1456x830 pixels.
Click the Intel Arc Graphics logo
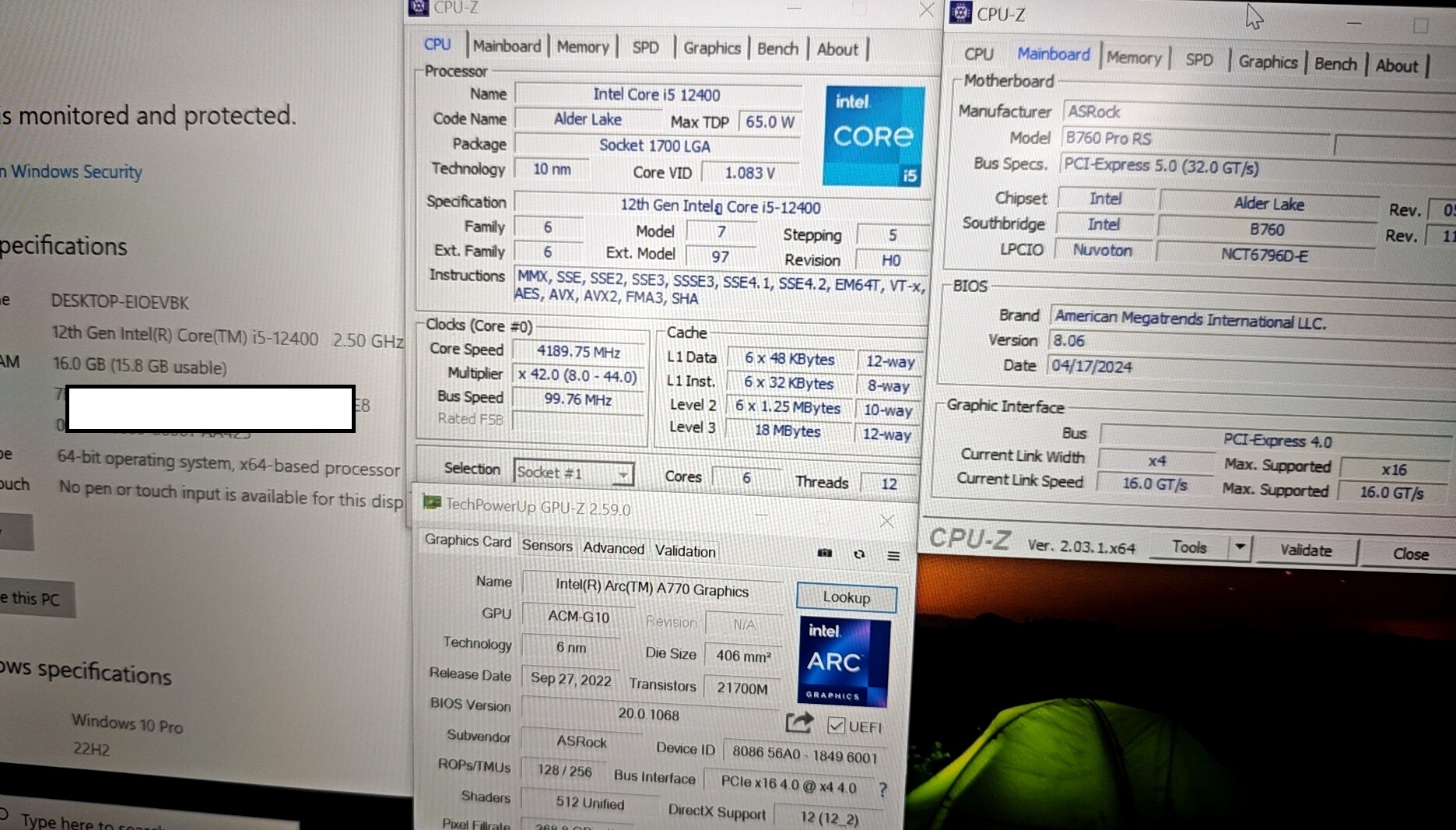pyautogui.click(x=844, y=662)
